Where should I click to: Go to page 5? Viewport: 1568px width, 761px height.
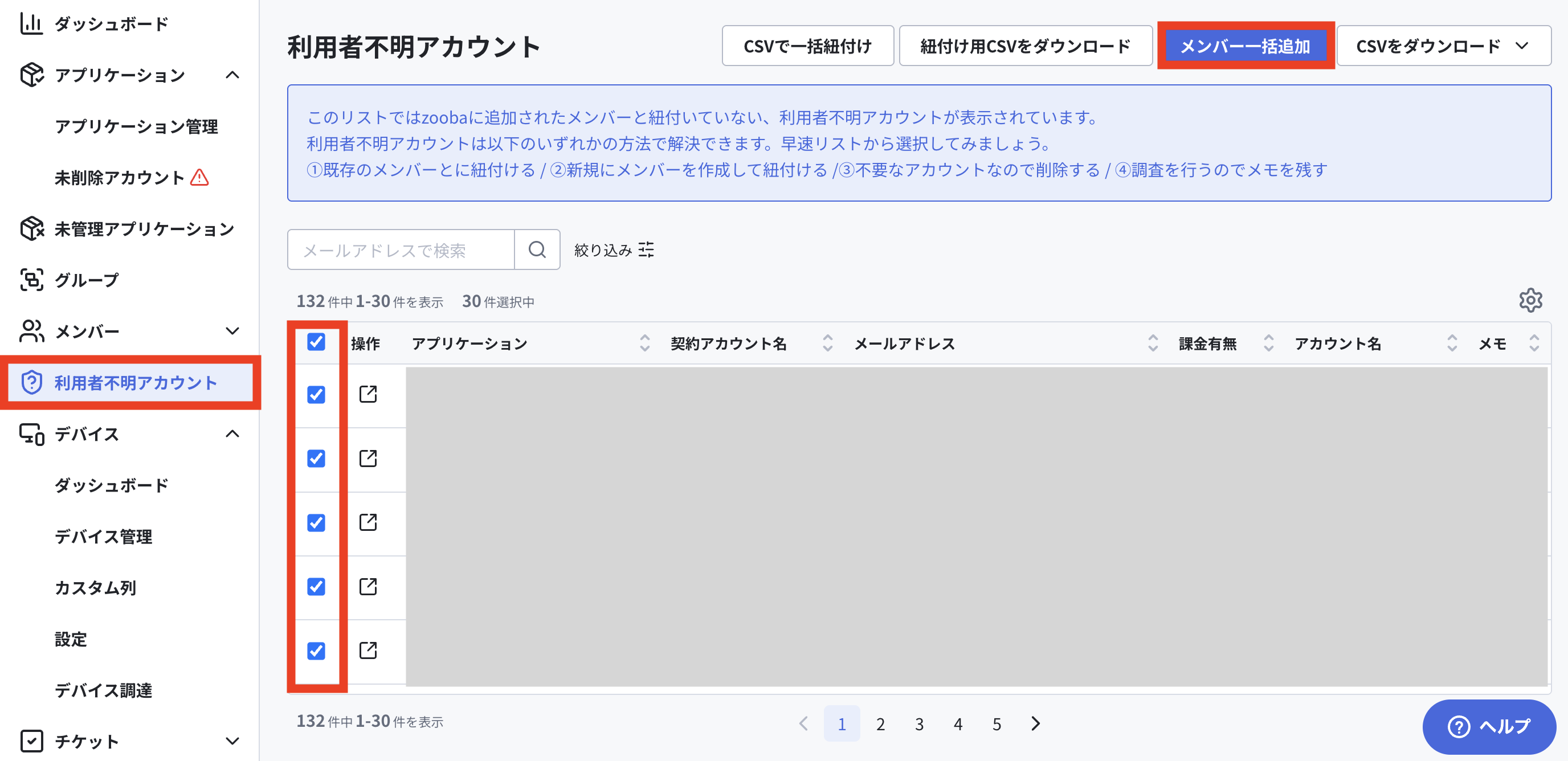coord(997,723)
